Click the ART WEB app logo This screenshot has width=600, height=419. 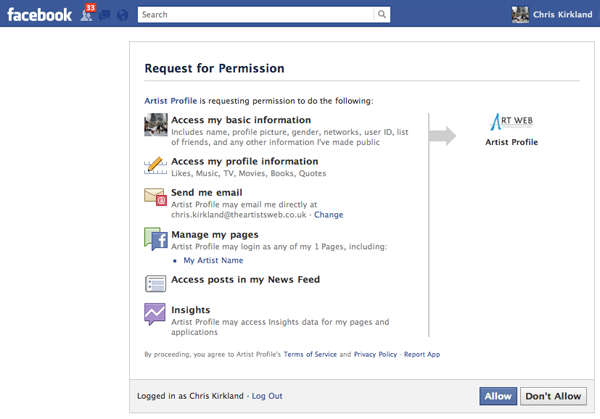(511, 122)
